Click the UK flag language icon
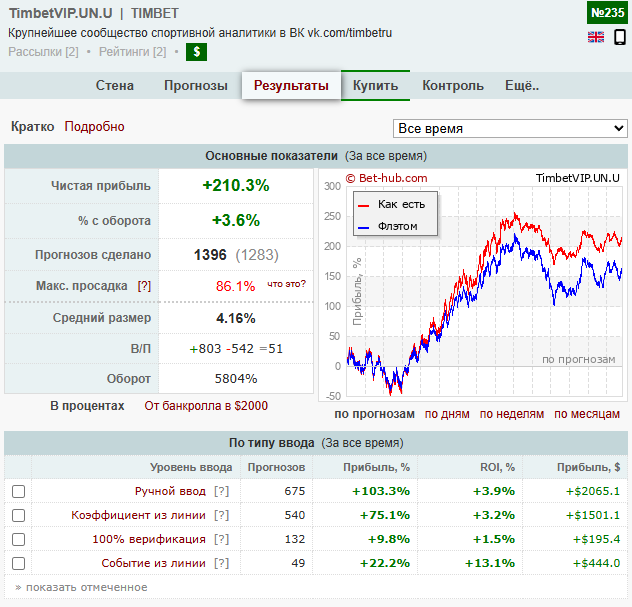The image size is (632, 607). (x=596, y=38)
